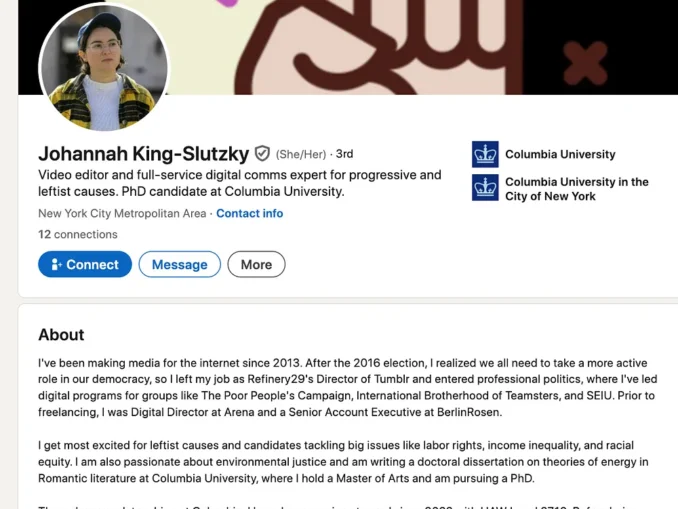Click the add-person icon in the Connect button
This screenshot has height=509, width=678.
click(54, 264)
